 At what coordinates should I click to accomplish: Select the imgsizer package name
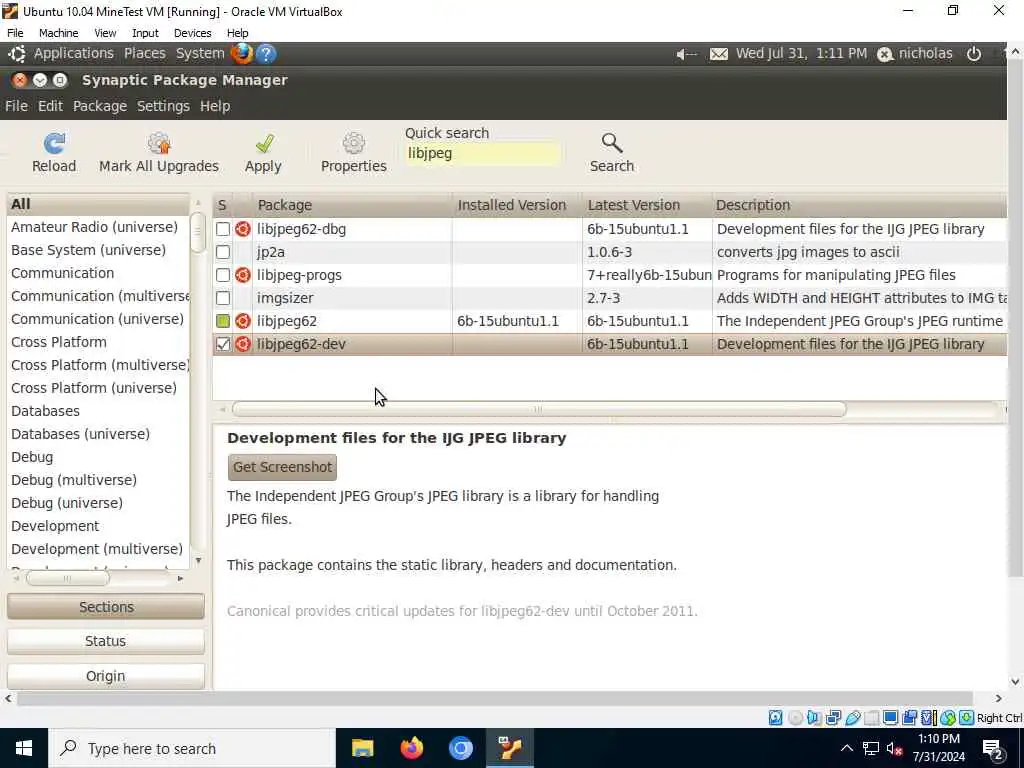285,298
